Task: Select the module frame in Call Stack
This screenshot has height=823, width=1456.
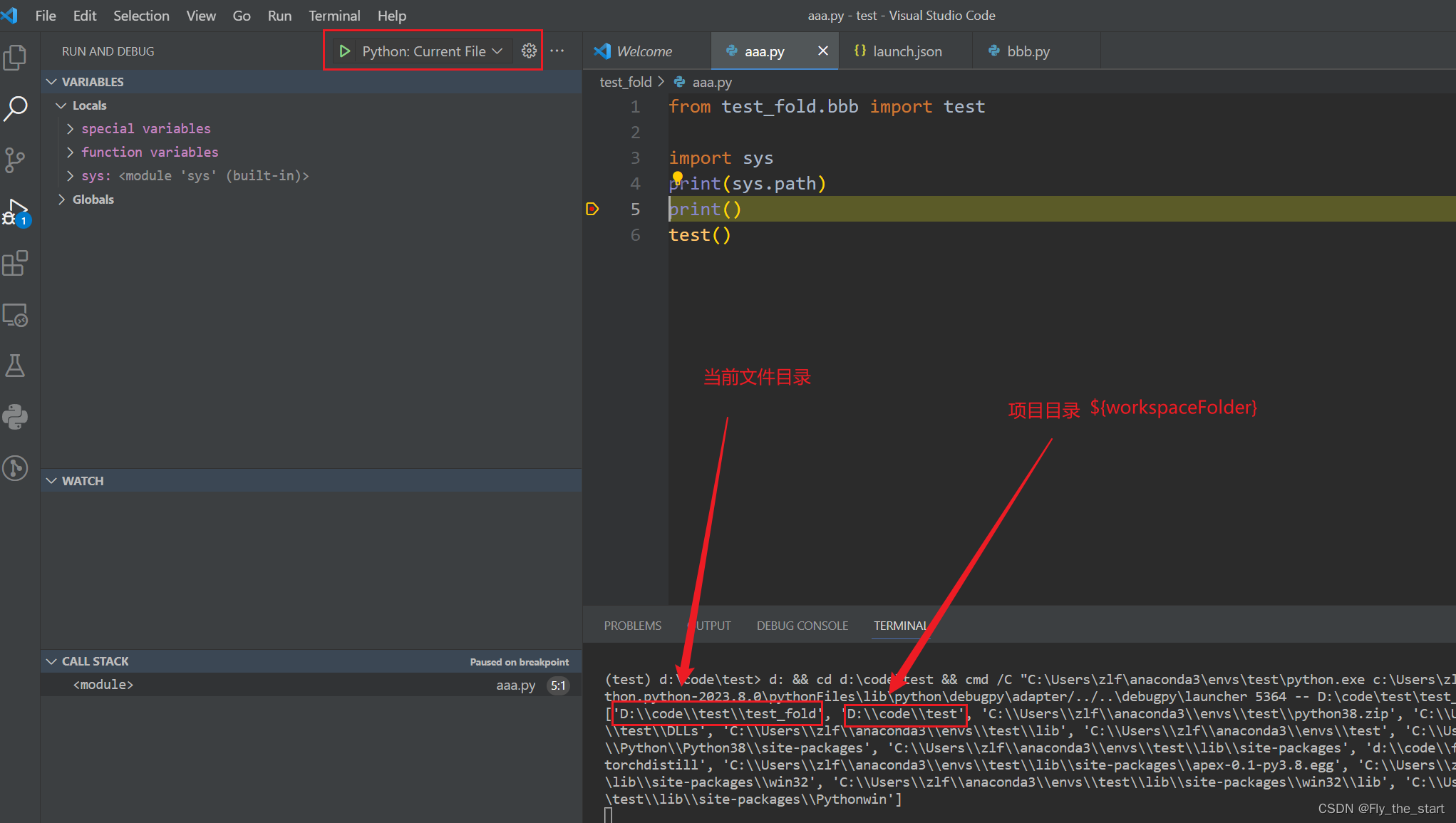Action: click(x=103, y=684)
